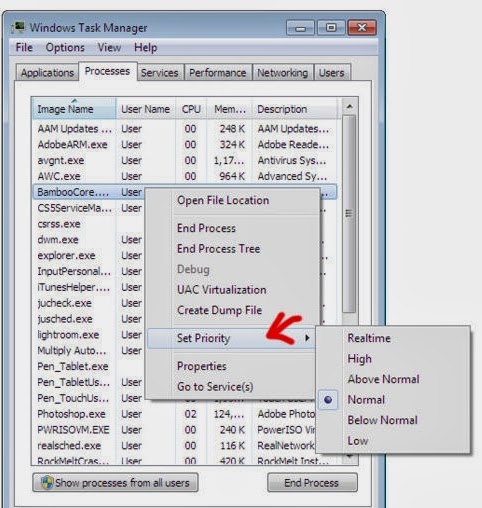The width and height of the screenshot is (482, 508).
Task: Click the shield icon on Show processes button
Action: 47,482
